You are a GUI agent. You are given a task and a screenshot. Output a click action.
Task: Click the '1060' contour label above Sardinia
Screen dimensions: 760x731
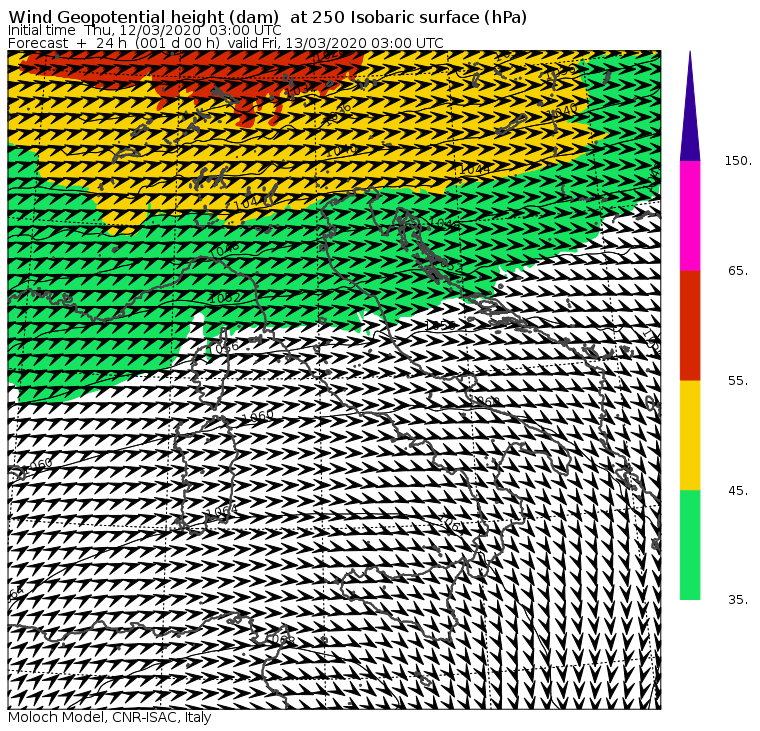coord(257,416)
